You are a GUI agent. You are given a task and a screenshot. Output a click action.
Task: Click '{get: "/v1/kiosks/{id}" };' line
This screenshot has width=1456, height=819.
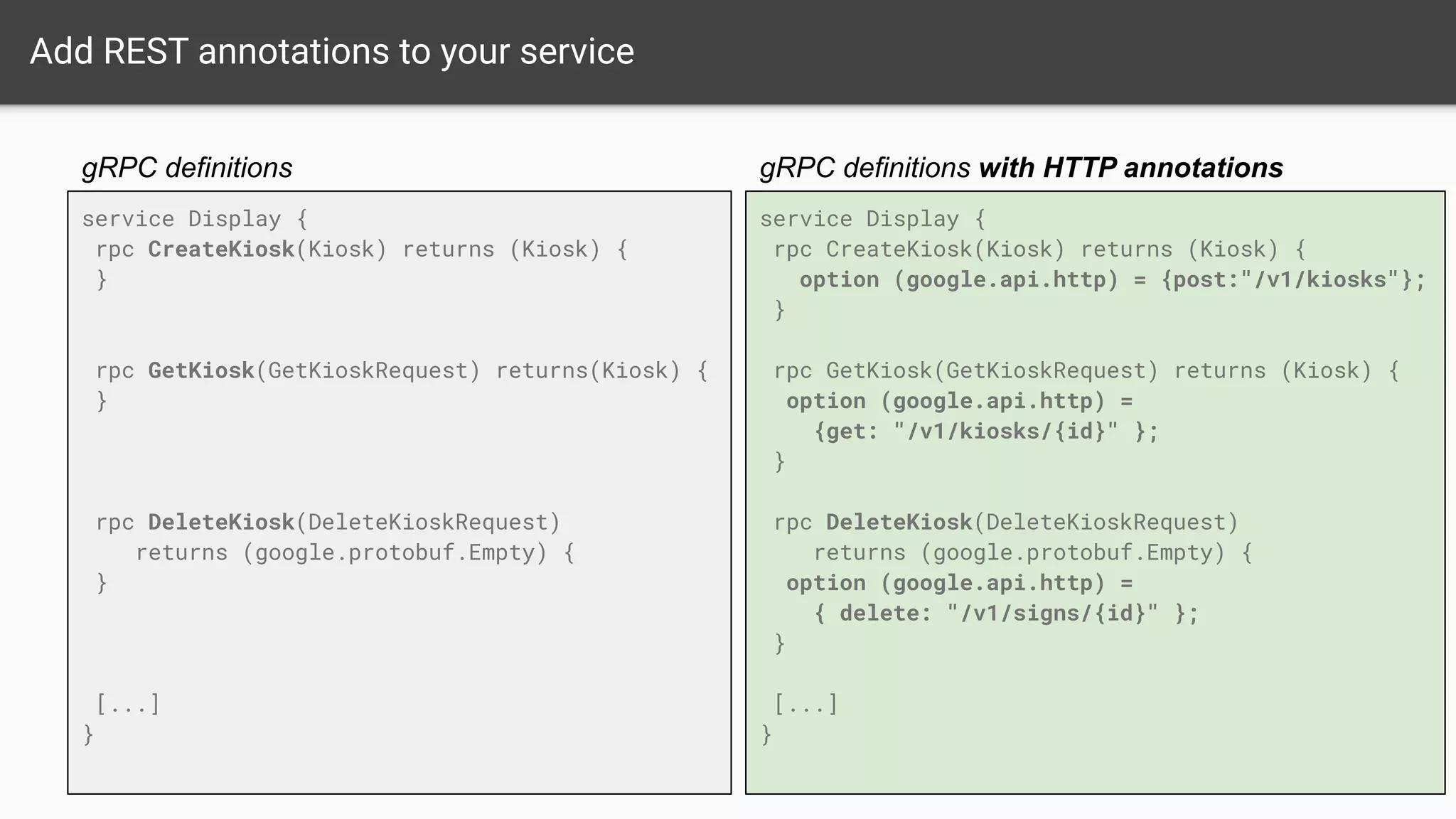(987, 432)
